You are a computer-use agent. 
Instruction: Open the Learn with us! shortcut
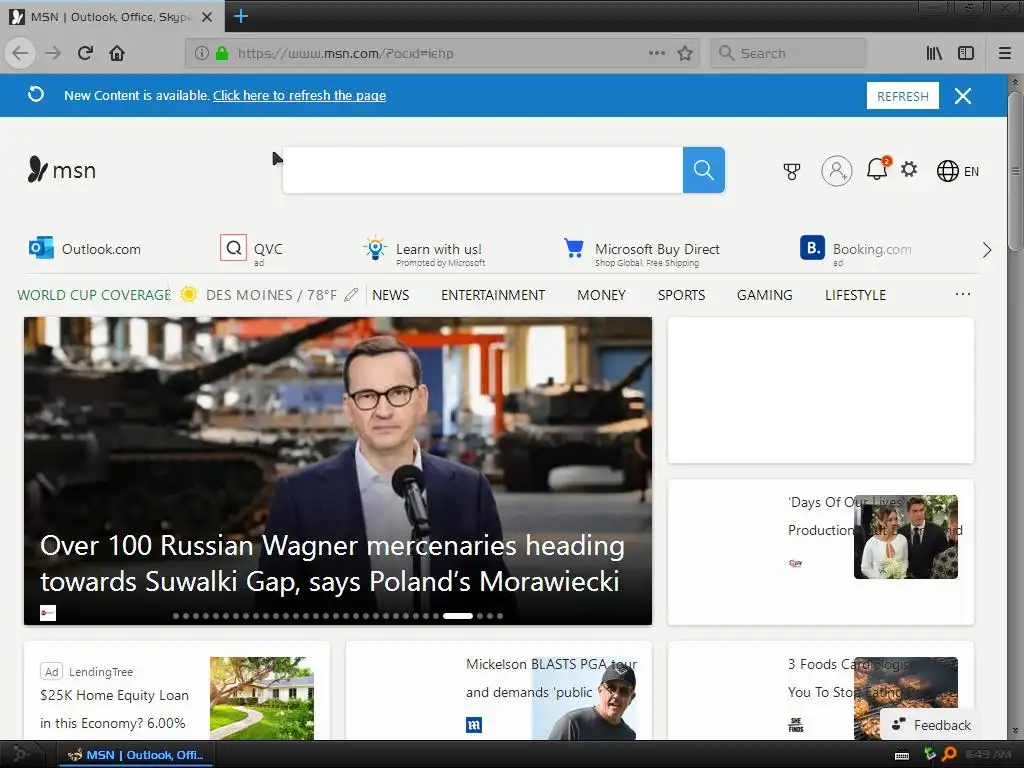click(x=424, y=251)
